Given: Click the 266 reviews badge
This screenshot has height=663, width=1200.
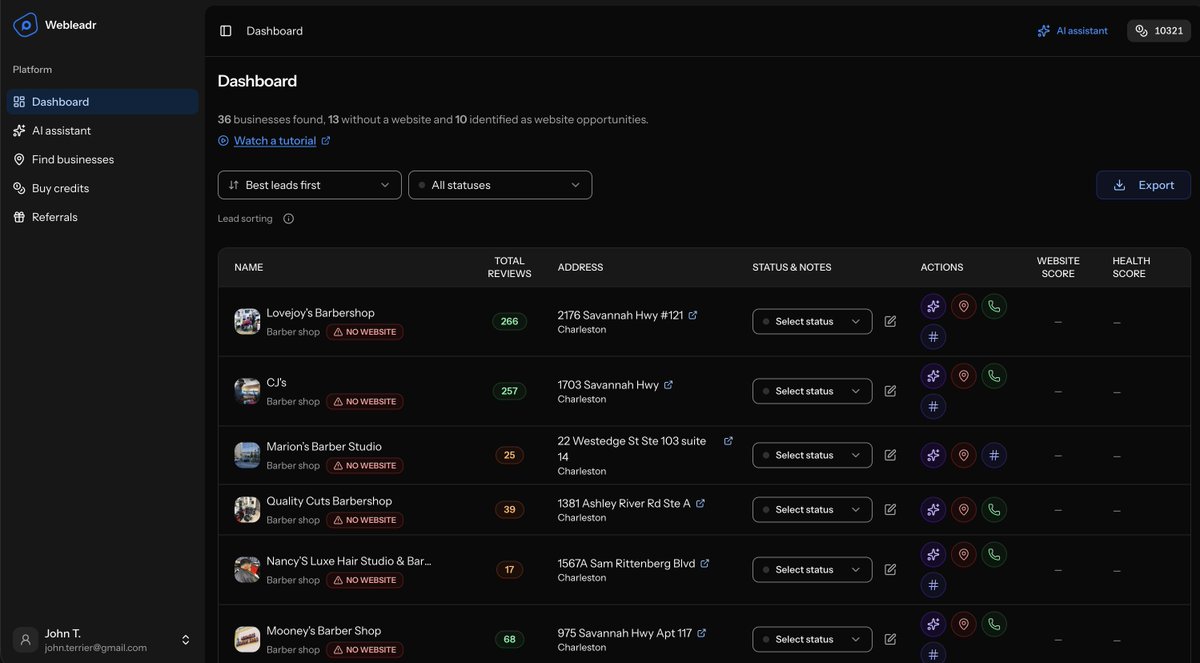Looking at the screenshot, I should pyautogui.click(x=509, y=322).
